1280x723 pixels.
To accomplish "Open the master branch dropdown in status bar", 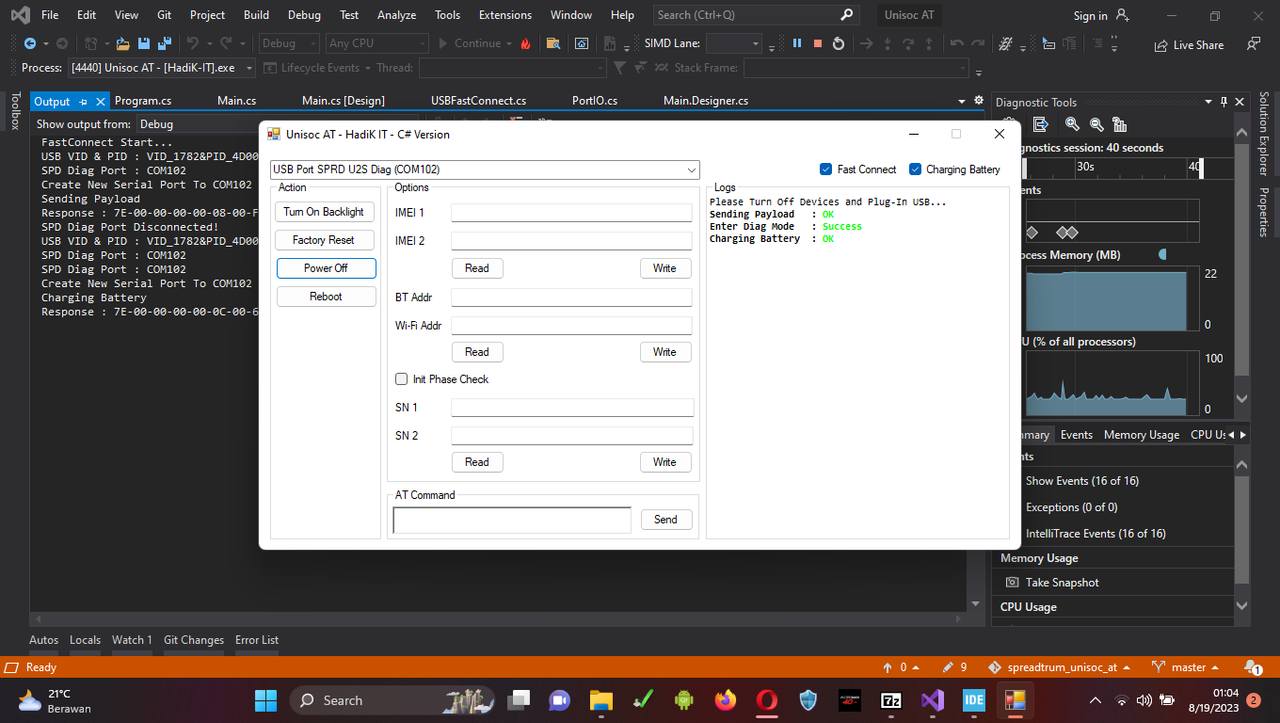I will click(x=1187, y=667).
